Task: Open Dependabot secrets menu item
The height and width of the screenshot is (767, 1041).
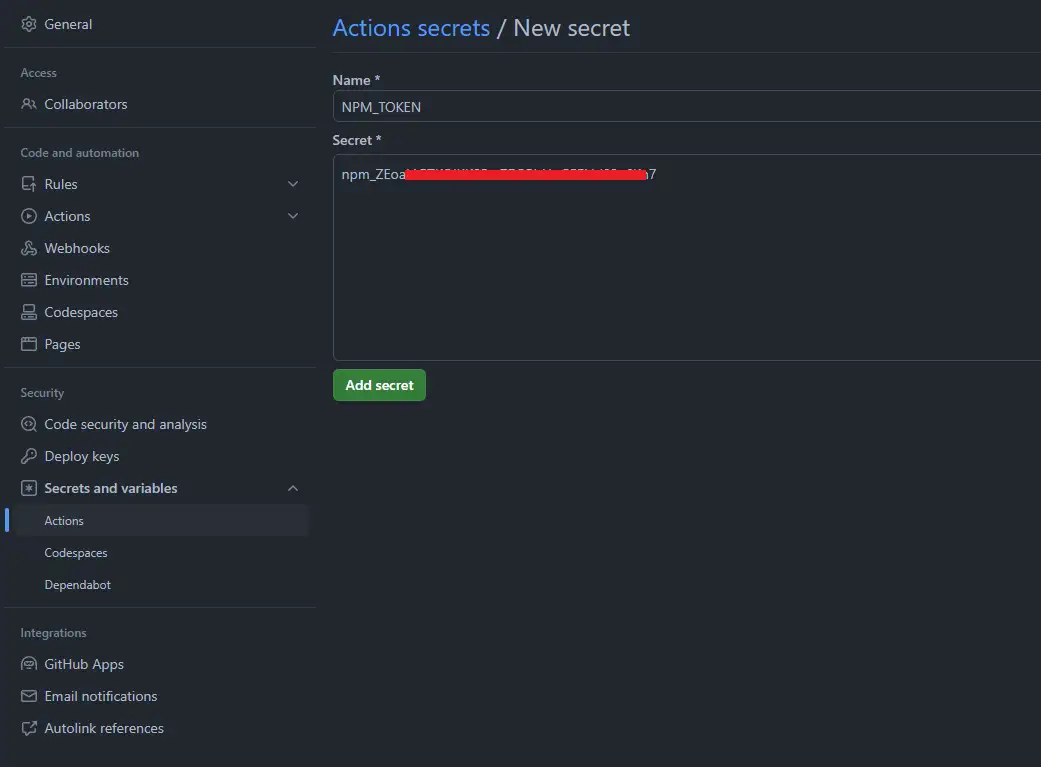Action: click(78, 585)
